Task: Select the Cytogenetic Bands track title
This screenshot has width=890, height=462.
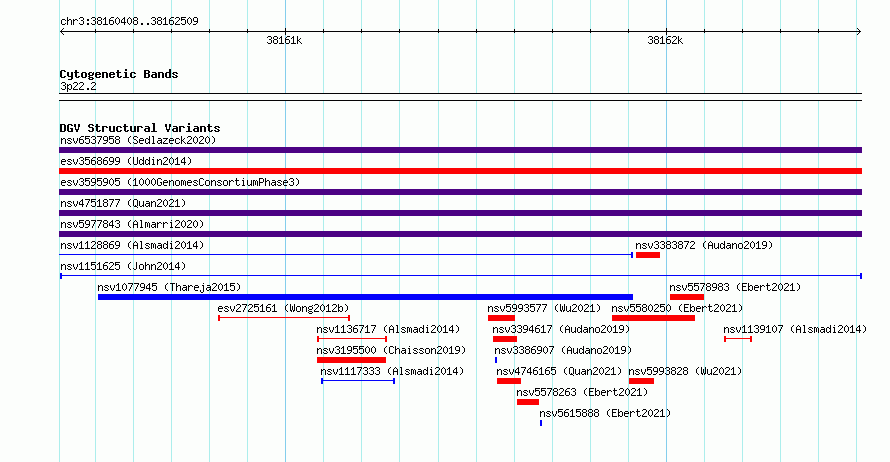Action: click(x=119, y=74)
